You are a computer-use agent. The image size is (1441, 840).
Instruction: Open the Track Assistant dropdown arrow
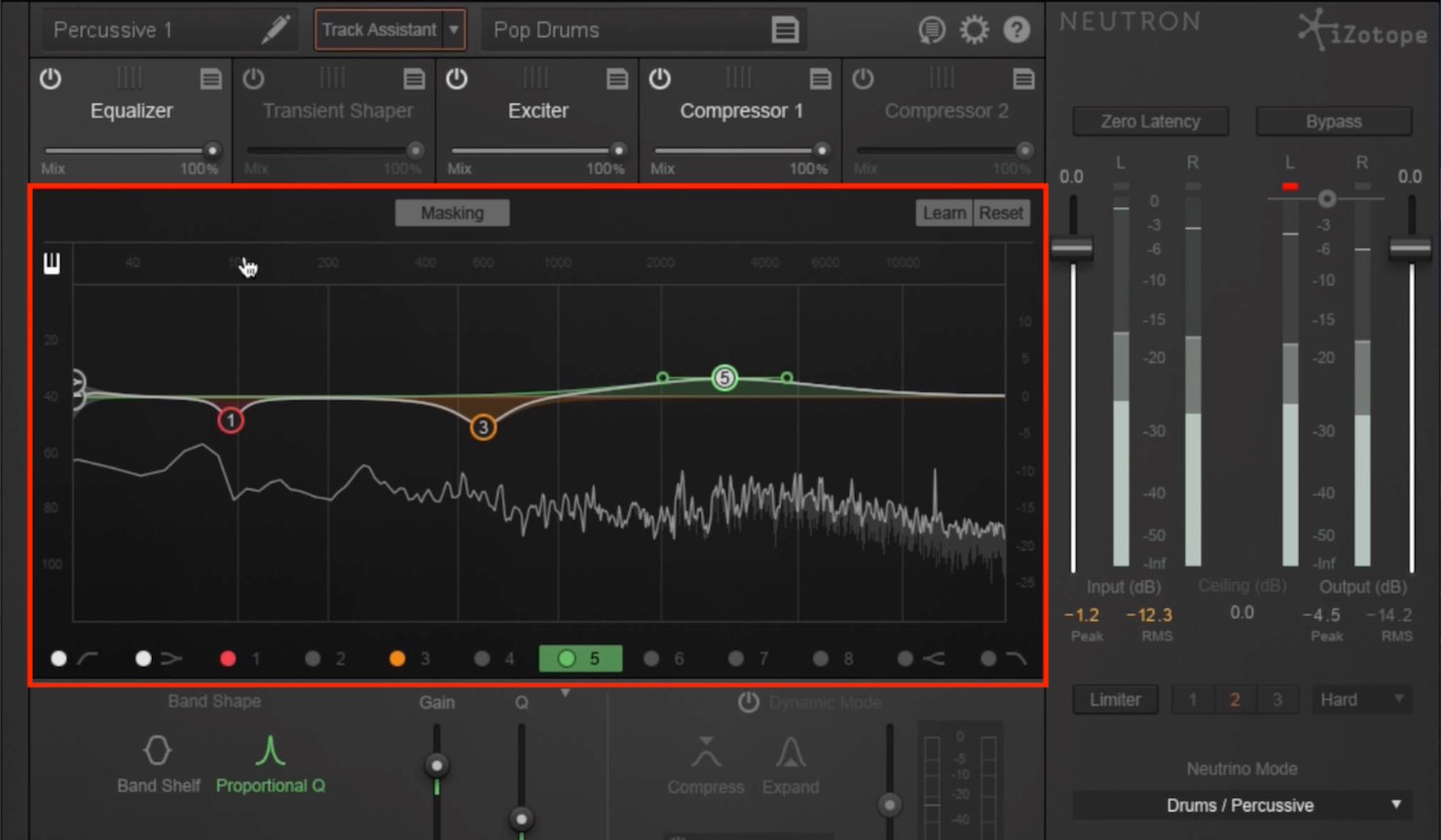[x=454, y=30]
